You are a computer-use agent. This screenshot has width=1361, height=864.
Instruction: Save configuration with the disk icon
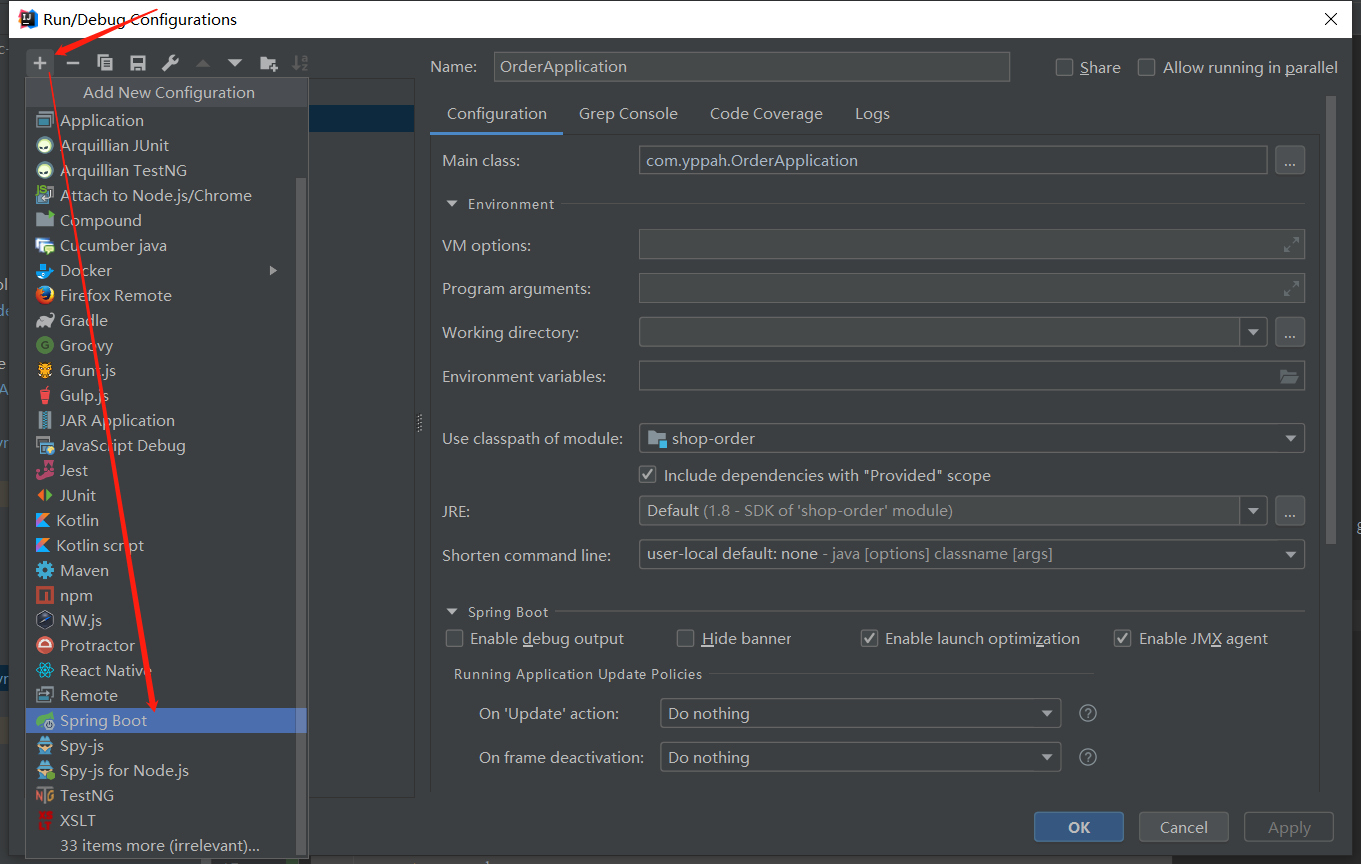(138, 63)
